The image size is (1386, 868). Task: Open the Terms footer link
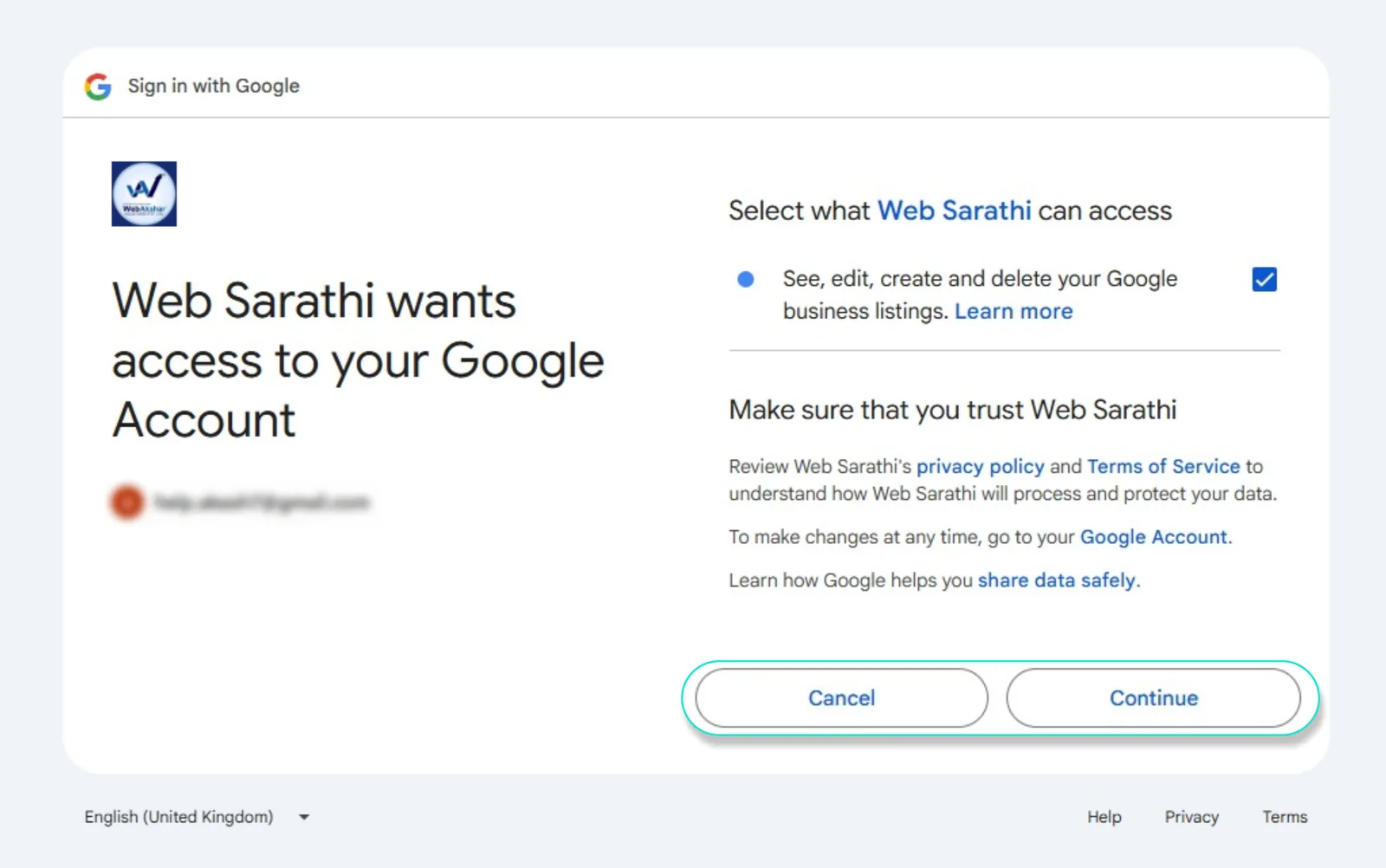[1285, 817]
